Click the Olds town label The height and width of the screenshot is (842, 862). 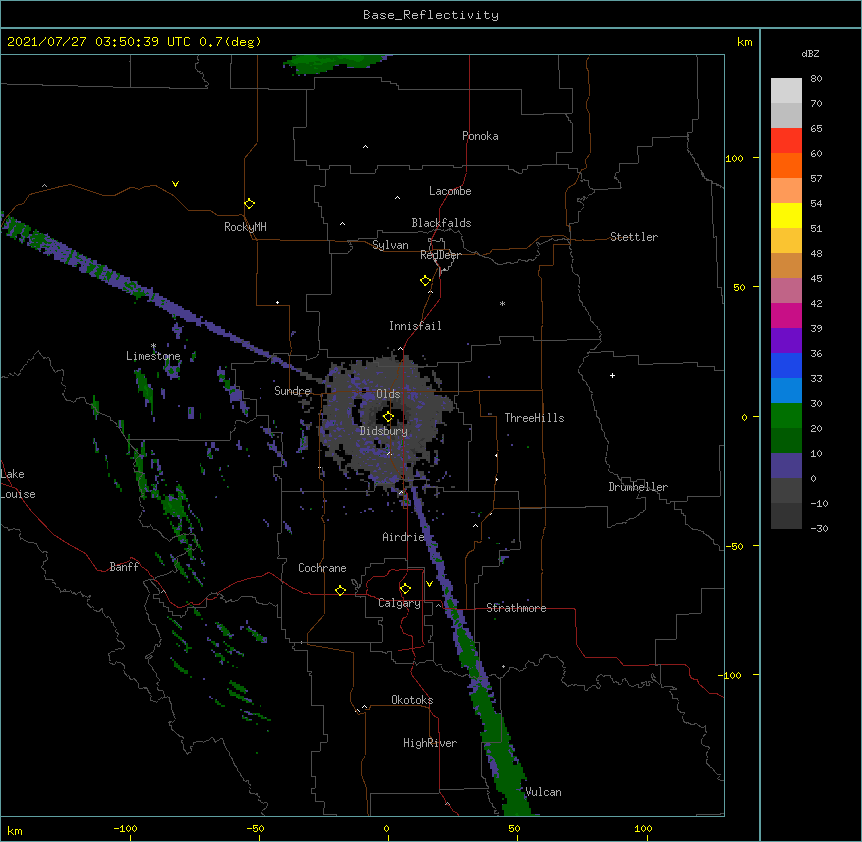coord(388,394)
